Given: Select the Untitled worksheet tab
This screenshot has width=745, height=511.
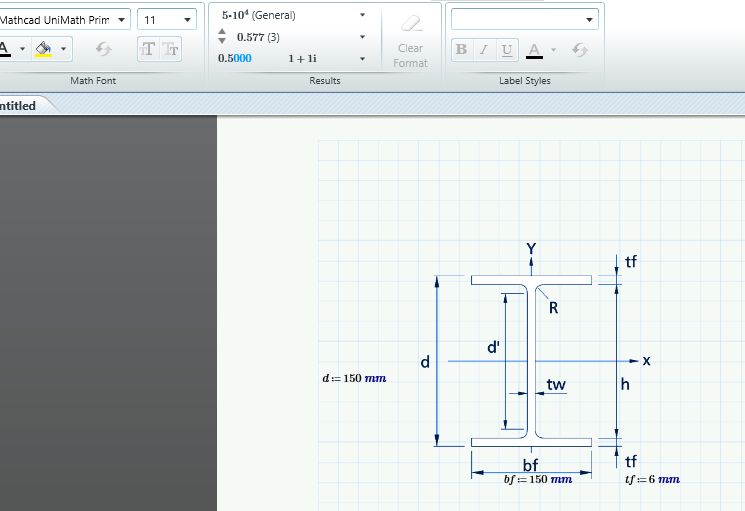Looking at the screenshot, I should pyautogui.click(x=18, y=105).
